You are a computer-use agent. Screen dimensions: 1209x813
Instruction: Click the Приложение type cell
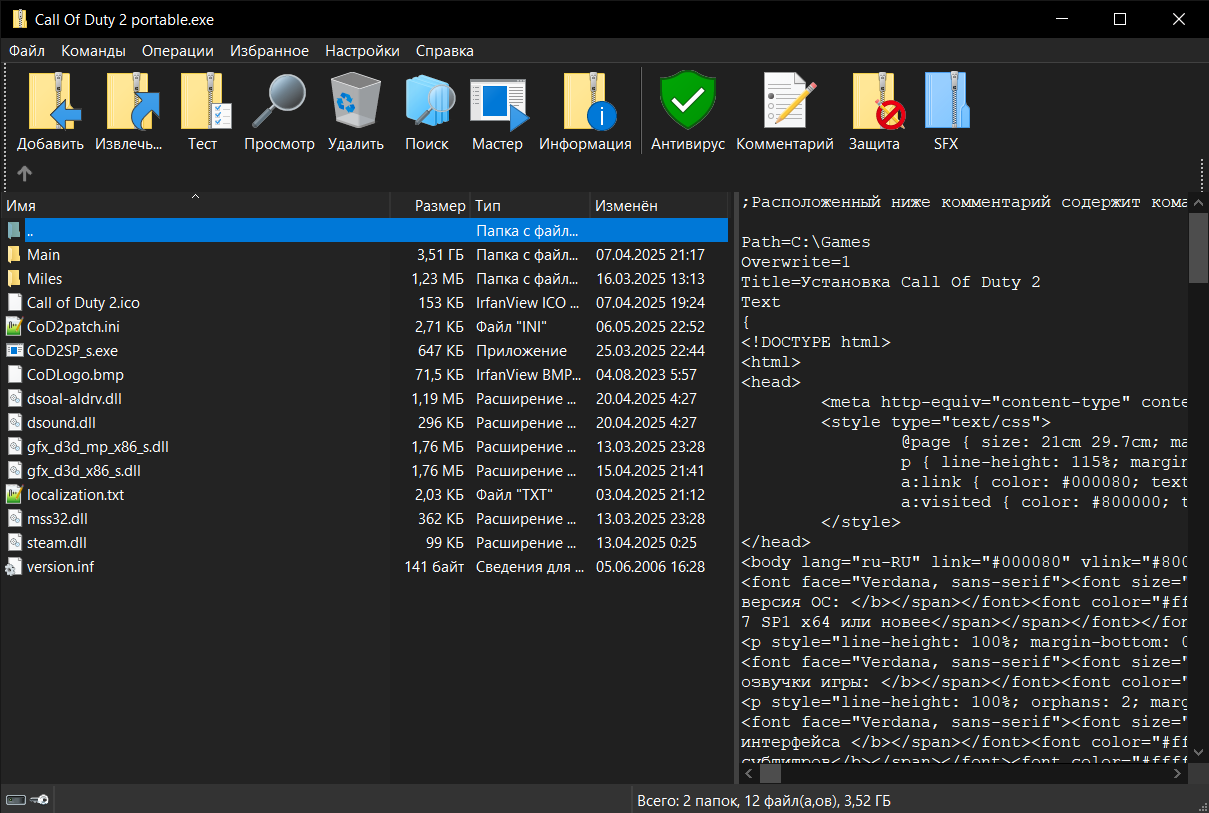click(521, 351)
